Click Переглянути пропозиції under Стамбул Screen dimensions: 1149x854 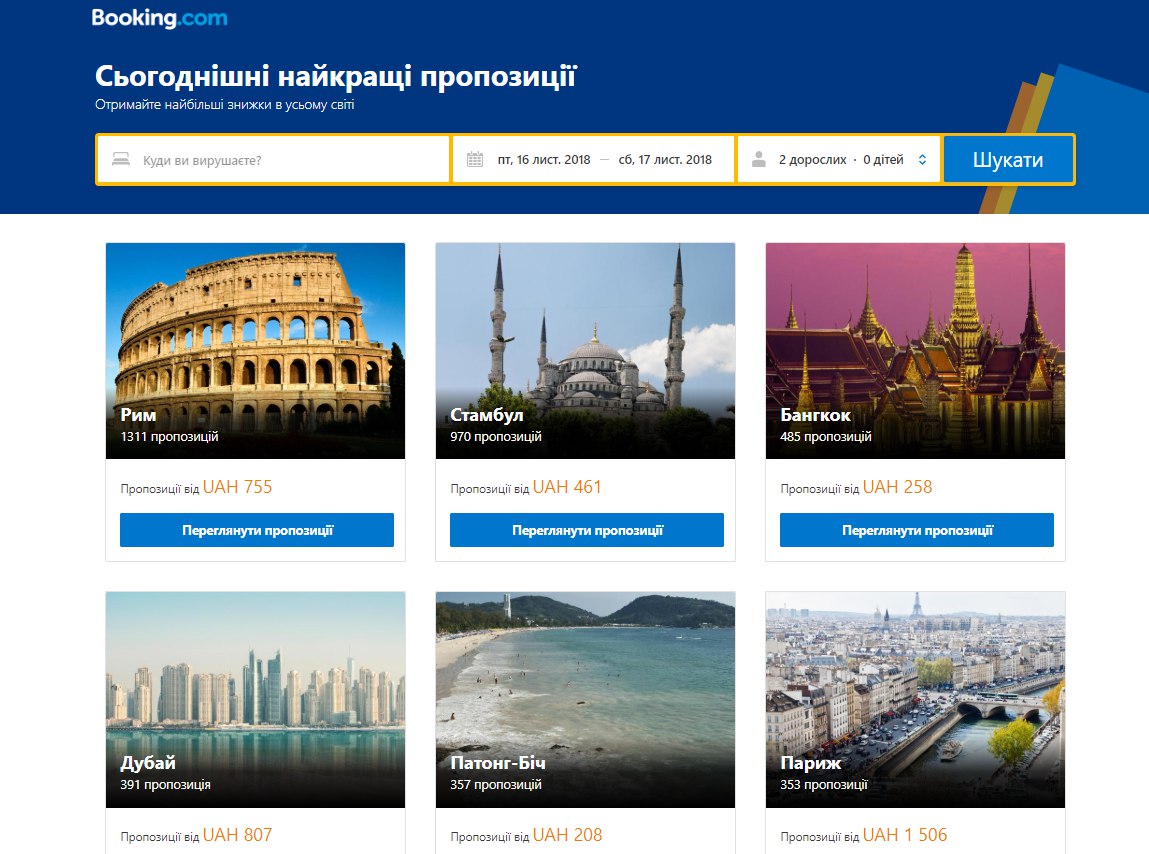coord(587,530)
